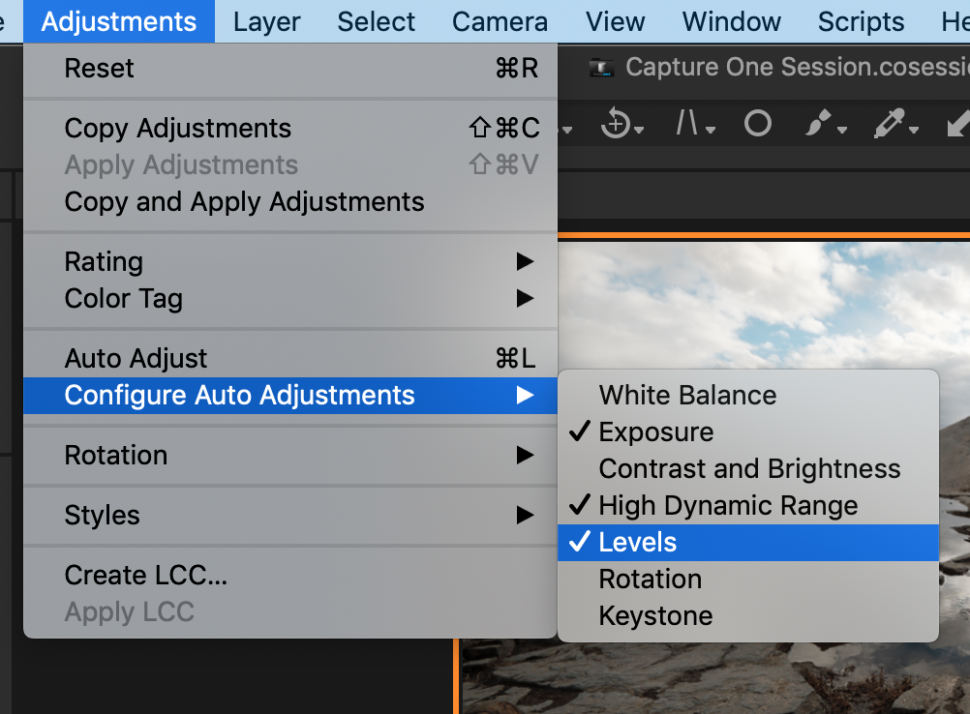The height and width of the screenshot is (714, 970).
Task: Select the arrow cursor tool
Action: tap(957, 125)
